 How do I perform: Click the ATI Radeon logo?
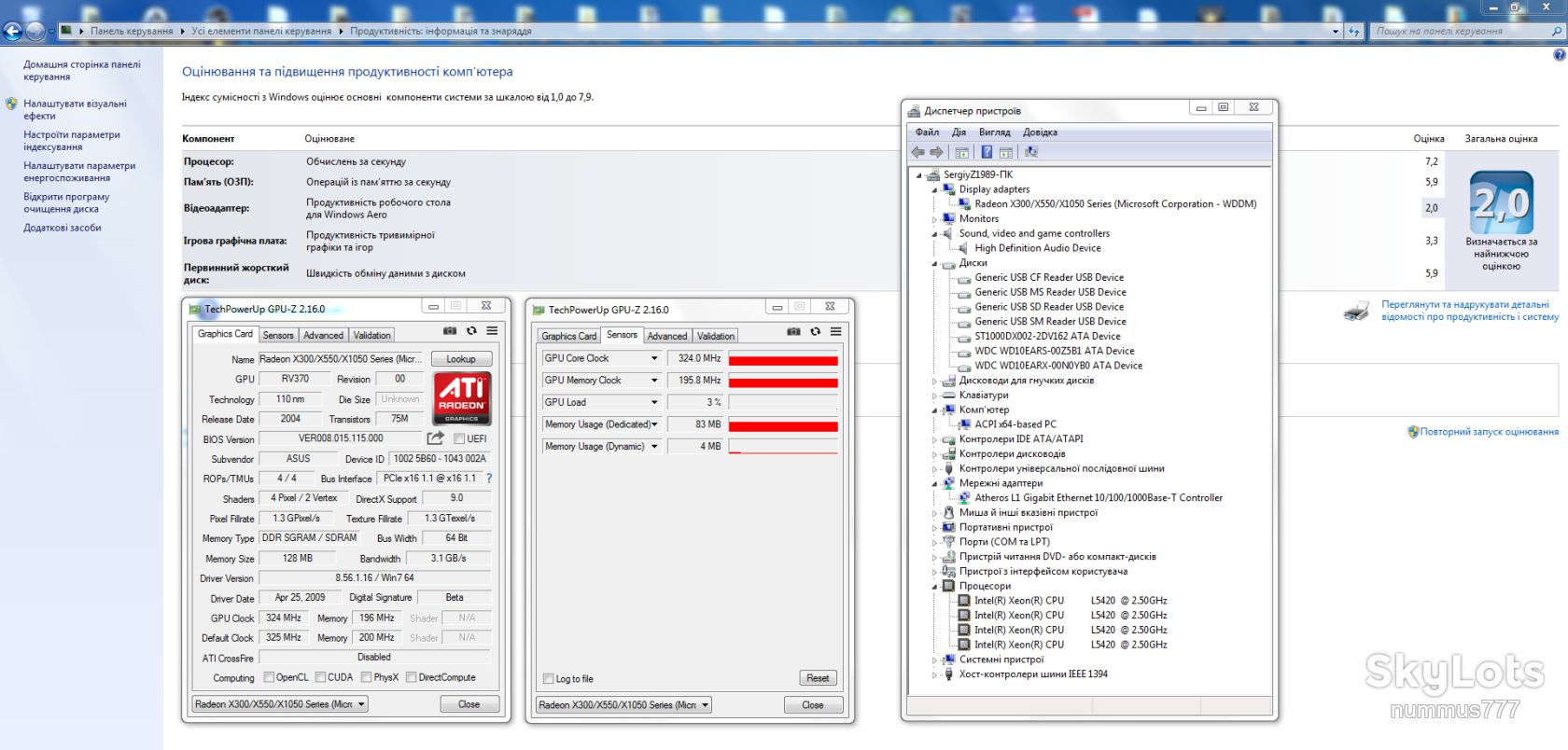462,398
